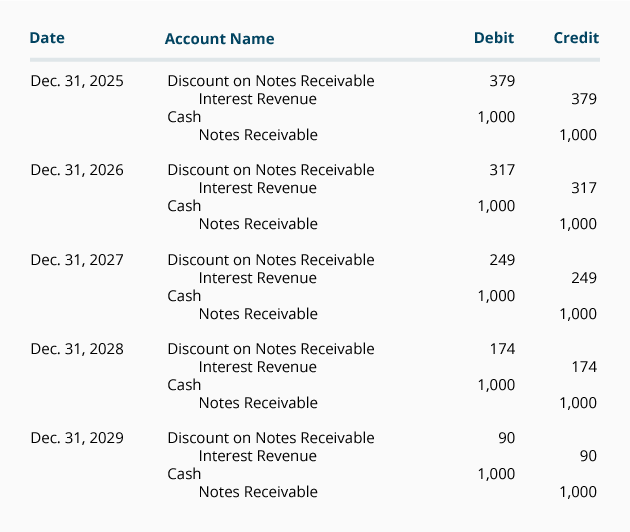Viewport: 630px width, 532px height.
Task: Select Interest Revenue under the 2027 entry
Action: [258, 278]
